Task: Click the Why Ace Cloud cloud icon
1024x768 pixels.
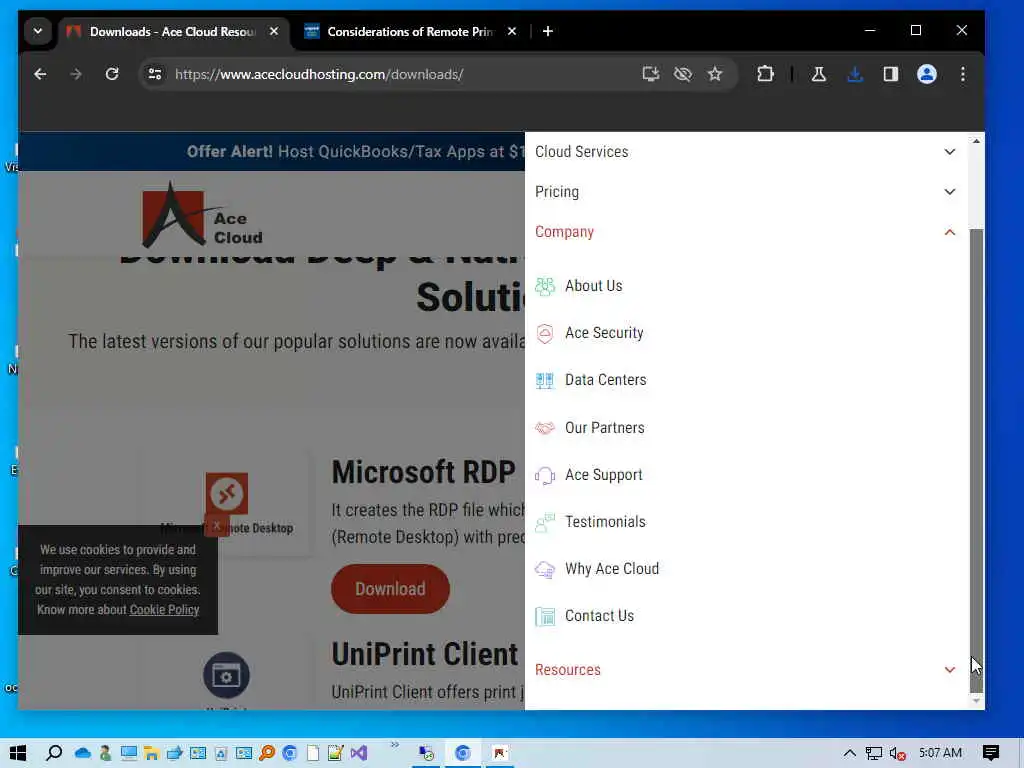Action: (x=545, y=569)
